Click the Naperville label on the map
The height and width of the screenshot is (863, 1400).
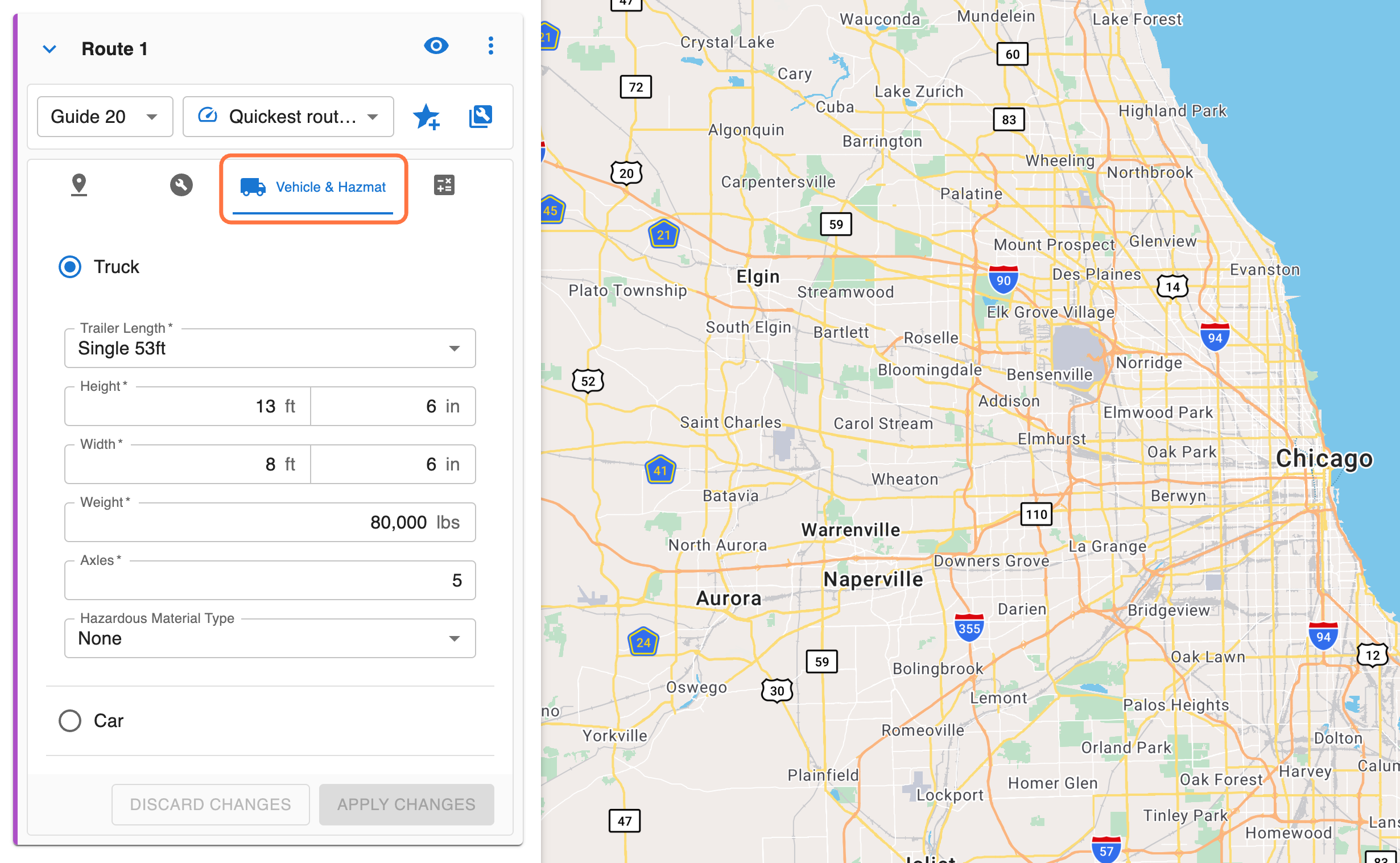pyautogui.click(x=873, y=579)
